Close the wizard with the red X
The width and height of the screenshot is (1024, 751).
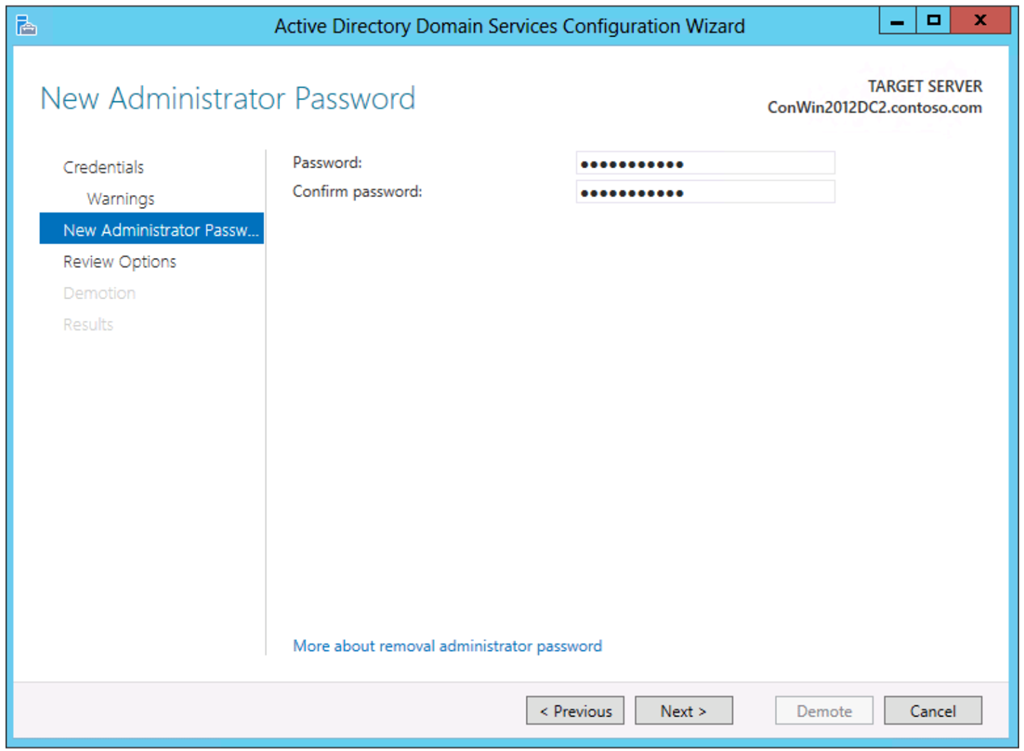[x=979, y=21]
